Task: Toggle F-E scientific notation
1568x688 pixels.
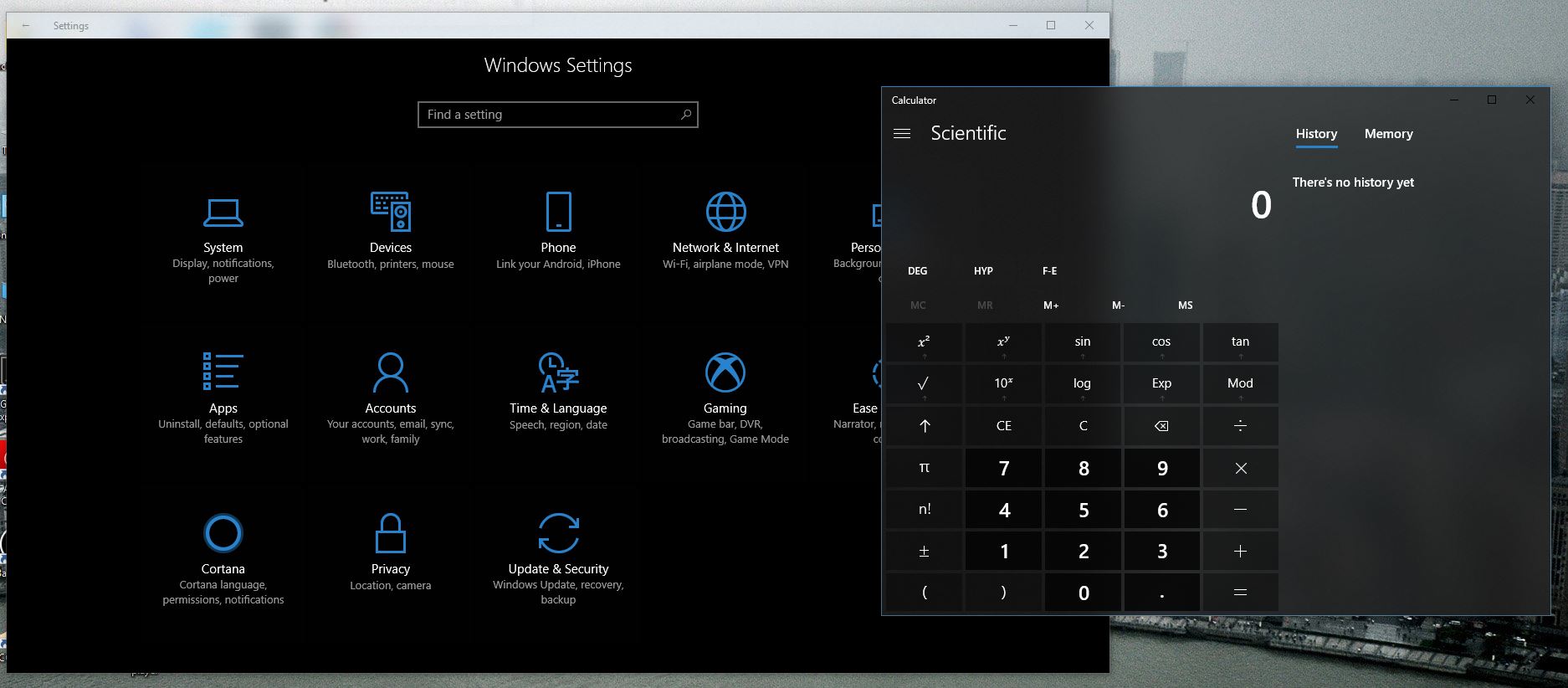Action: (1049, 271)
